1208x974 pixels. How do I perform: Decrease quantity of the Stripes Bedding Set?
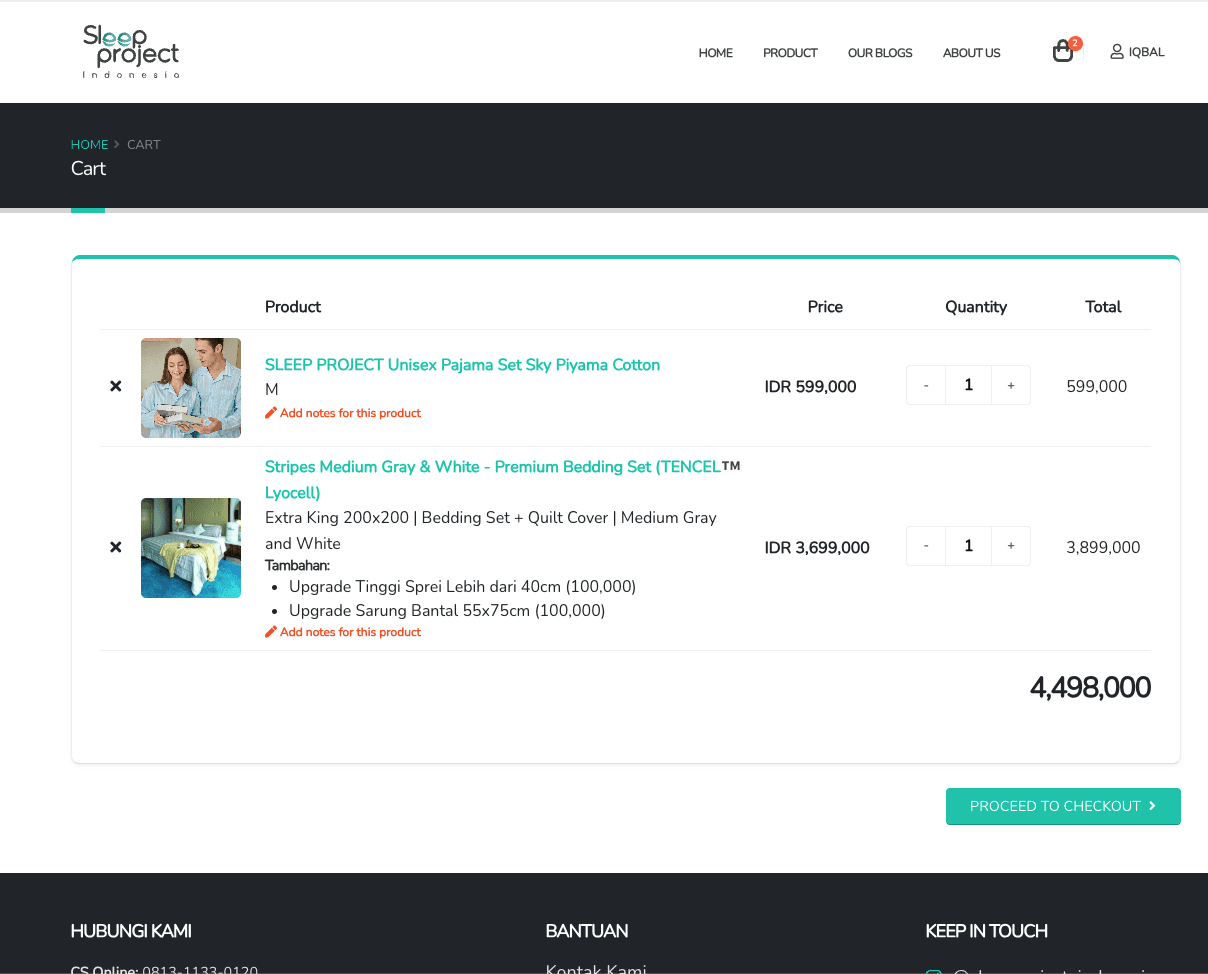[926, 546]
